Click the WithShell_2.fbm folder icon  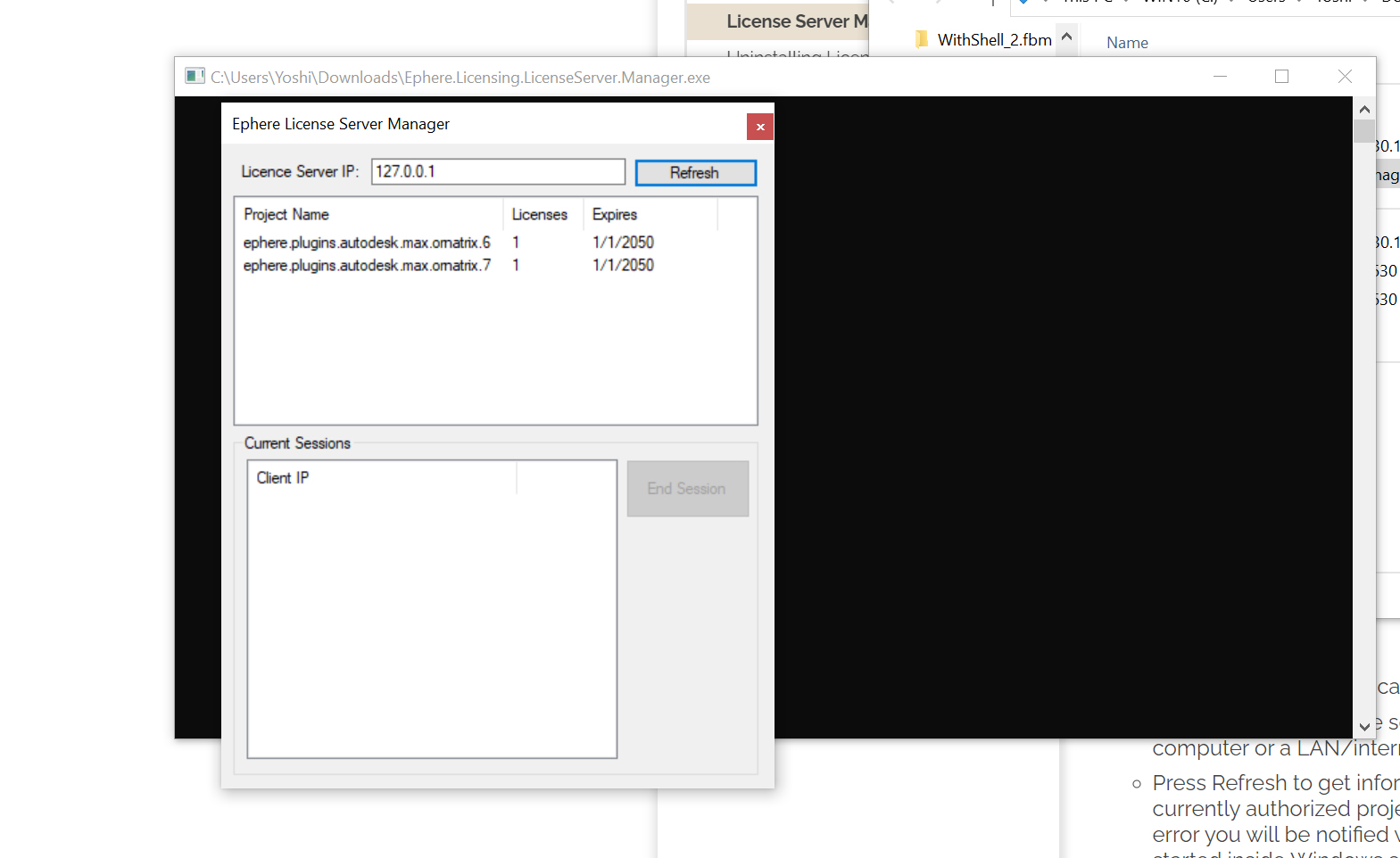[922, 40]
